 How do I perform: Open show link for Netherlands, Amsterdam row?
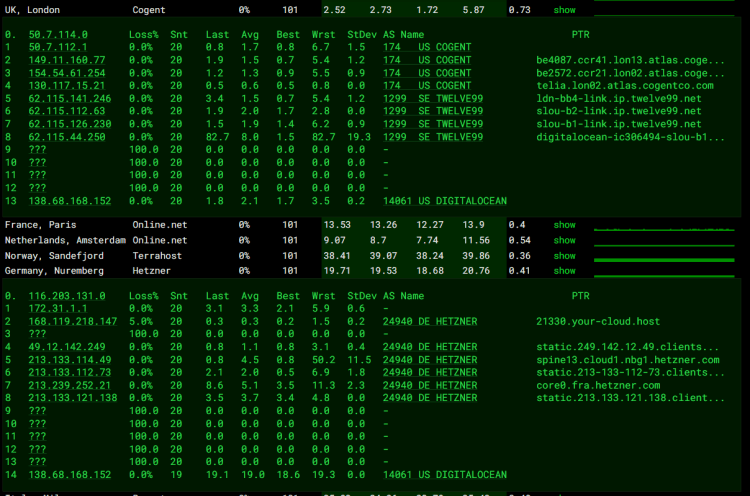coord(564,240)
